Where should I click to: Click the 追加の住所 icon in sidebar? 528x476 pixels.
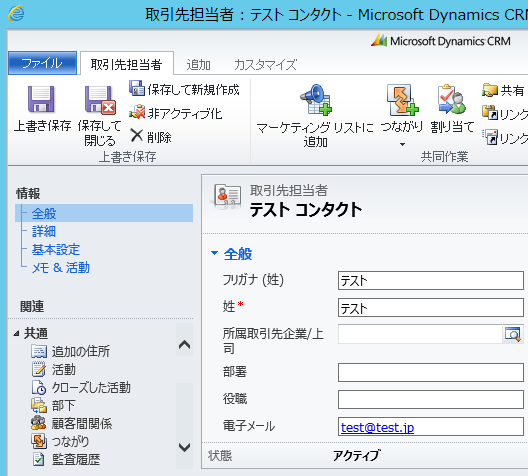39,351
